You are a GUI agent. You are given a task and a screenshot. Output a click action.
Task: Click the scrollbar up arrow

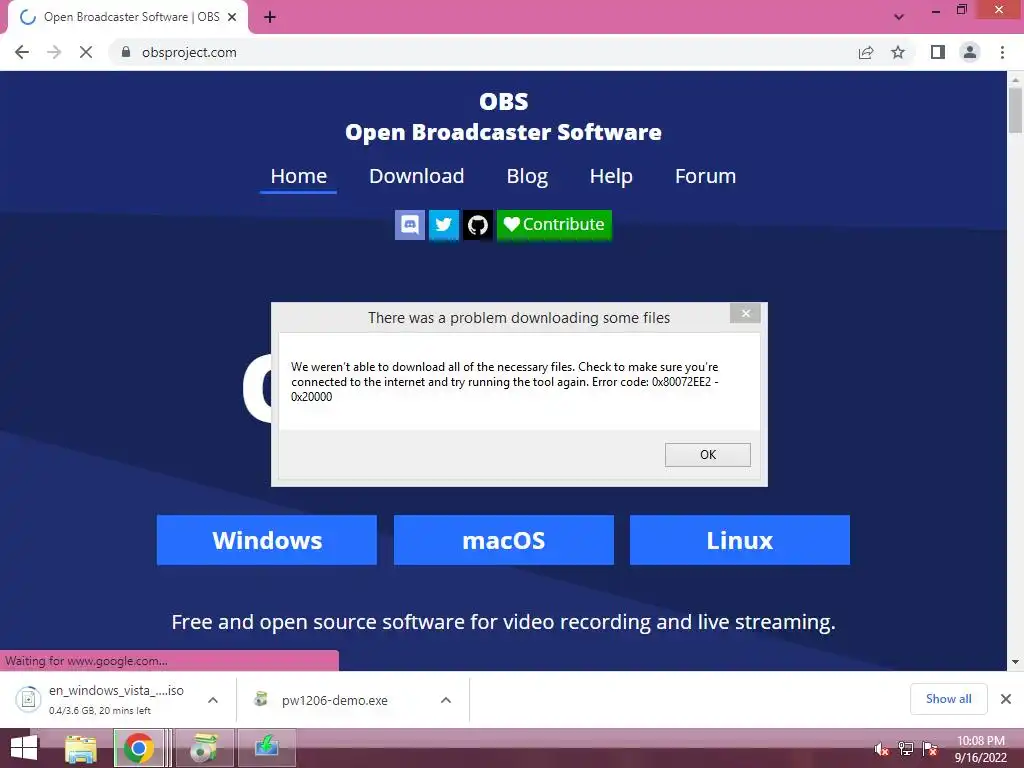tap(1015, 79)
